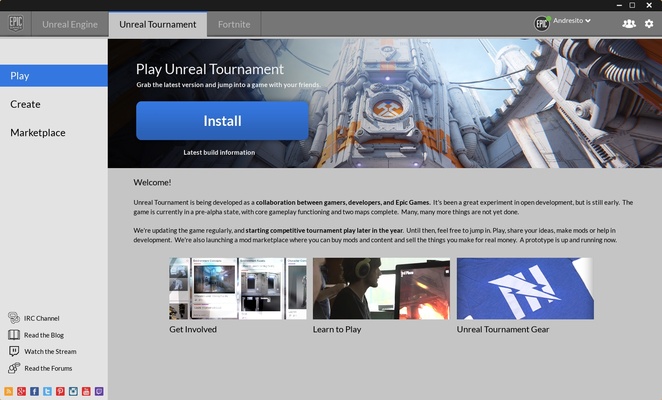Click the Epic Games logo in the header
The width and height of the screenshot is (662, 400).
[16, 23]
